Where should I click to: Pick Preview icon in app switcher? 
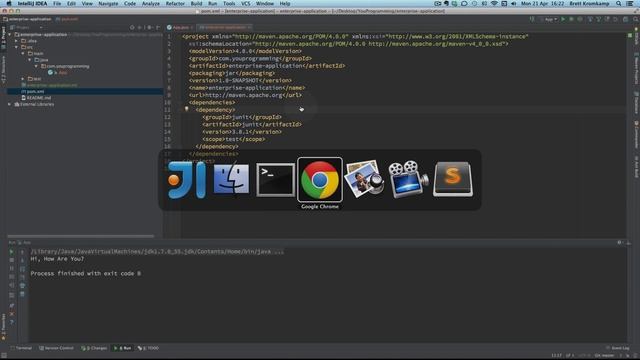point(364,180)
